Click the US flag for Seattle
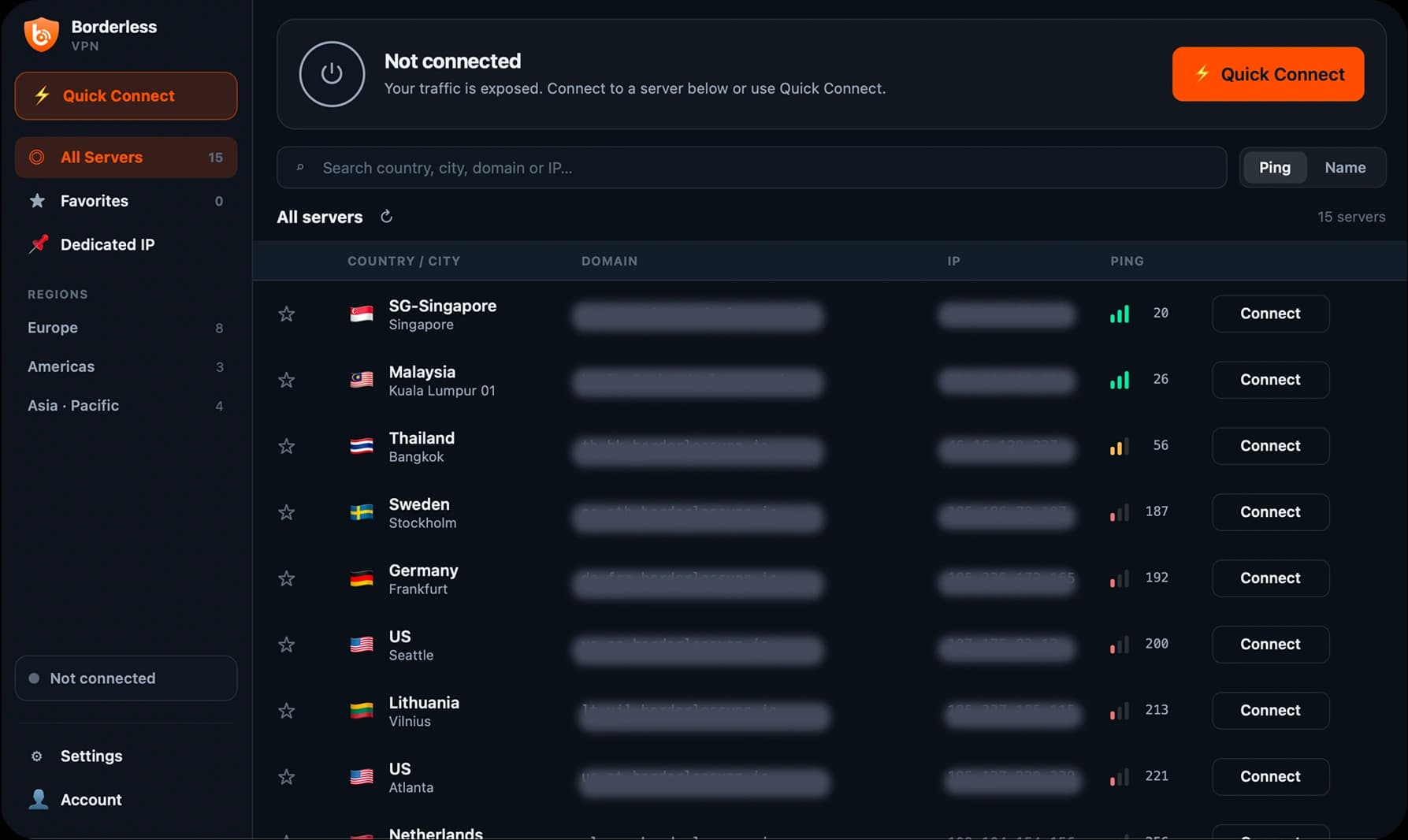 tap(362, 645)
